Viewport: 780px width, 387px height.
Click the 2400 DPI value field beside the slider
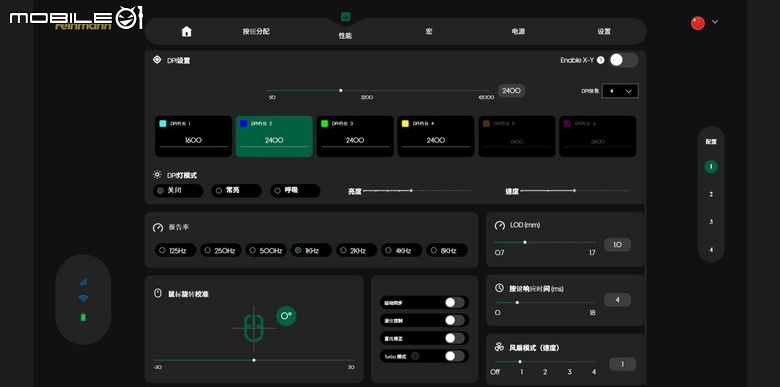coord(511,91)
